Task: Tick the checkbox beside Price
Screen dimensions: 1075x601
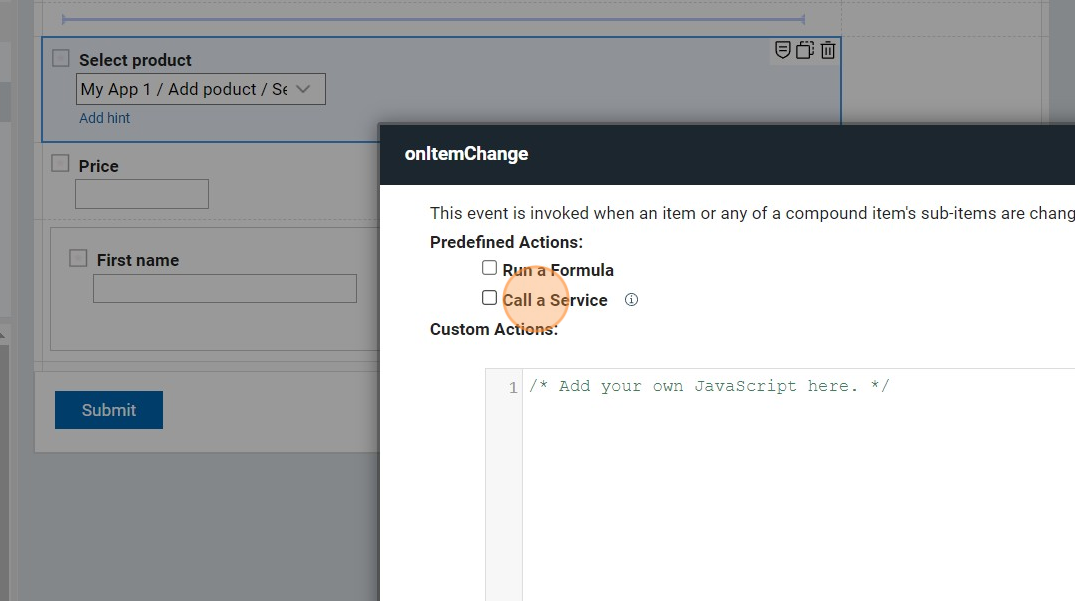Action: coord(61,164)
